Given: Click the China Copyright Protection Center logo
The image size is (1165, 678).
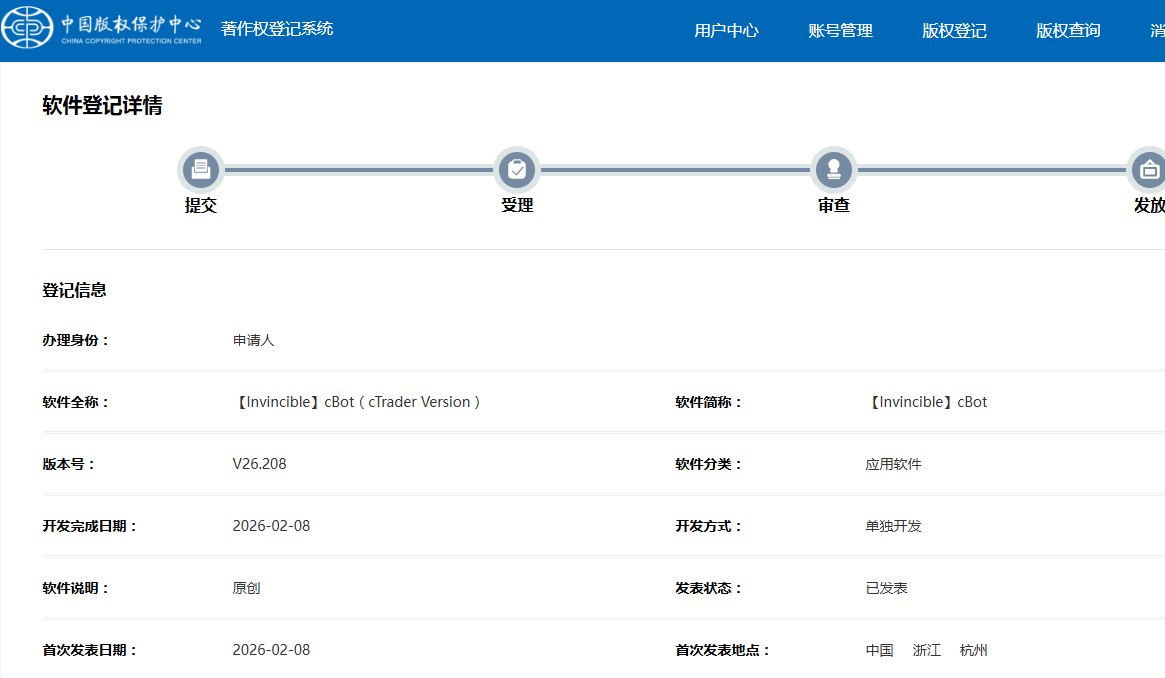Looking at the screenshot, I should (x=102, y=27).
